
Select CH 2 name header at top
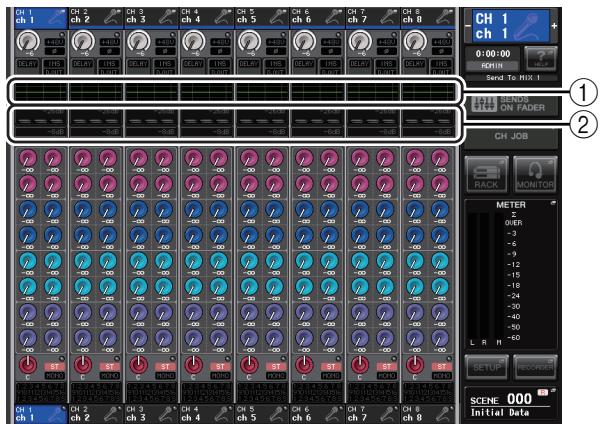tap(96, 16)
